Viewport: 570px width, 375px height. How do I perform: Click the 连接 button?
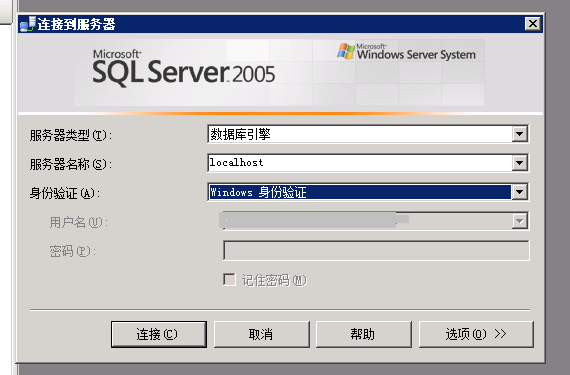pyautogui.click(x=159, y=334)
